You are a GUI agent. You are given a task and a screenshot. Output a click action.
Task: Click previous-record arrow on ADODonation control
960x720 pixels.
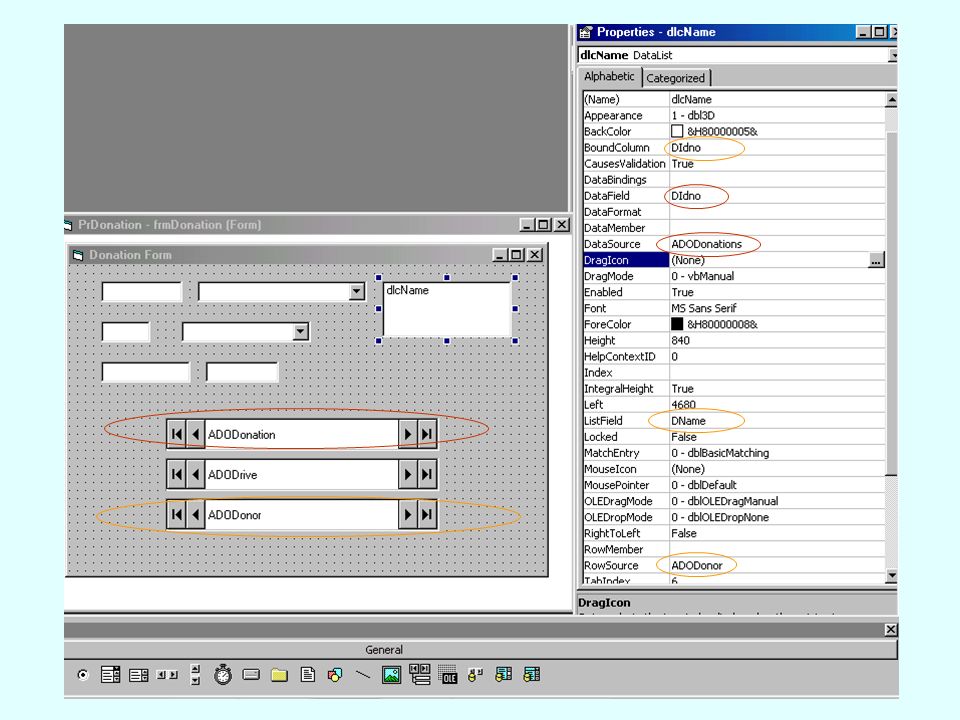coord(195,434)
